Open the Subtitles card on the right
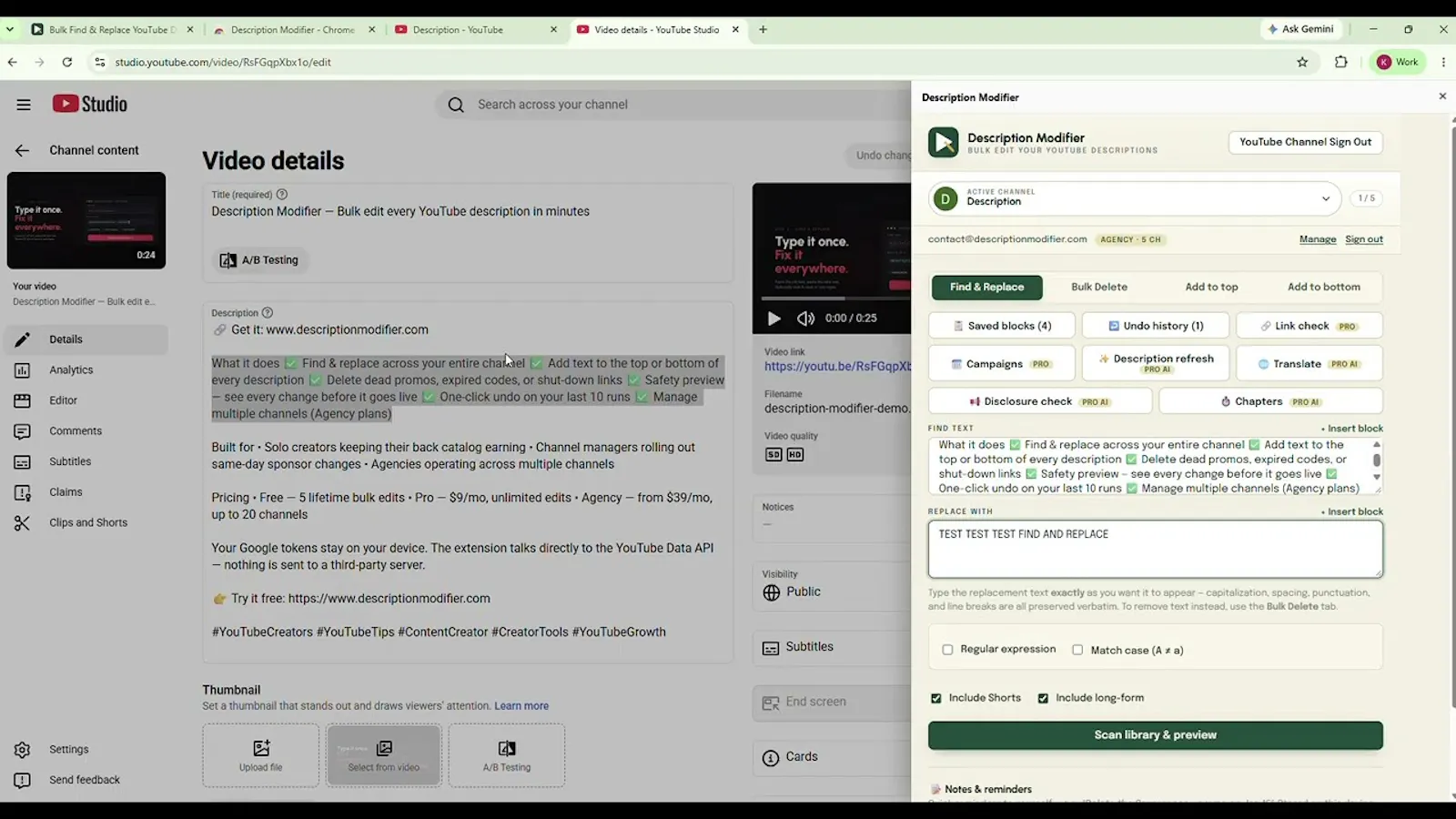 (832, 648)
